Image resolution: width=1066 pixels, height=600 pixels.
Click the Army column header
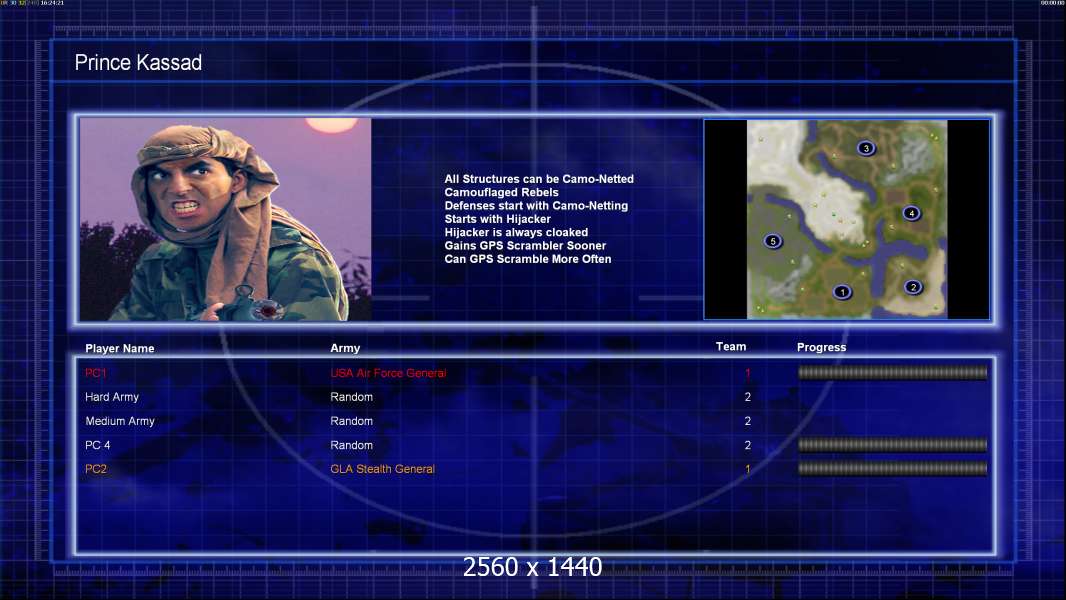point(345,348)
